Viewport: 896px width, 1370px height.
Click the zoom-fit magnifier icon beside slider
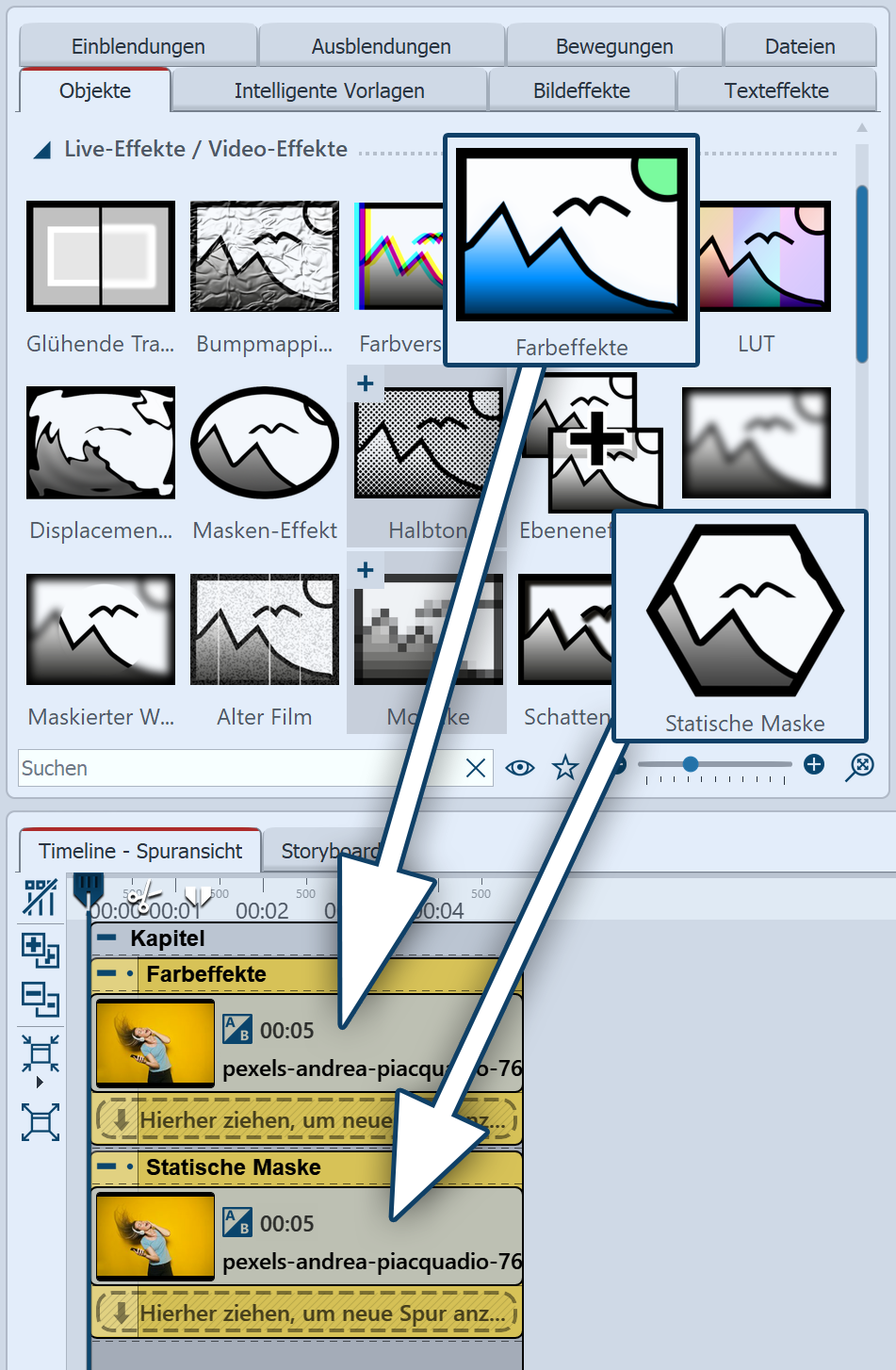[x=859, y=766]
